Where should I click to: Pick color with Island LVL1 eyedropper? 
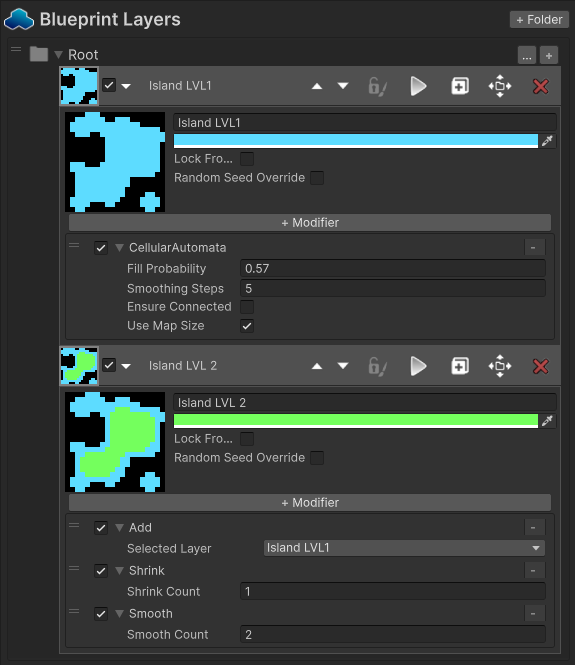coord(547,141)
